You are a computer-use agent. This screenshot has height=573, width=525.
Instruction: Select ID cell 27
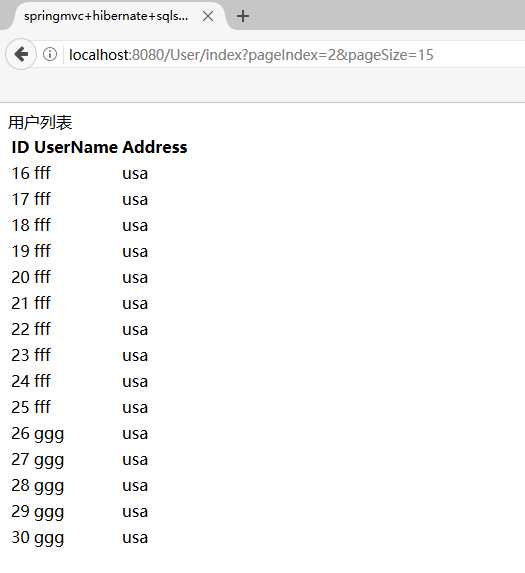(20, 459)
